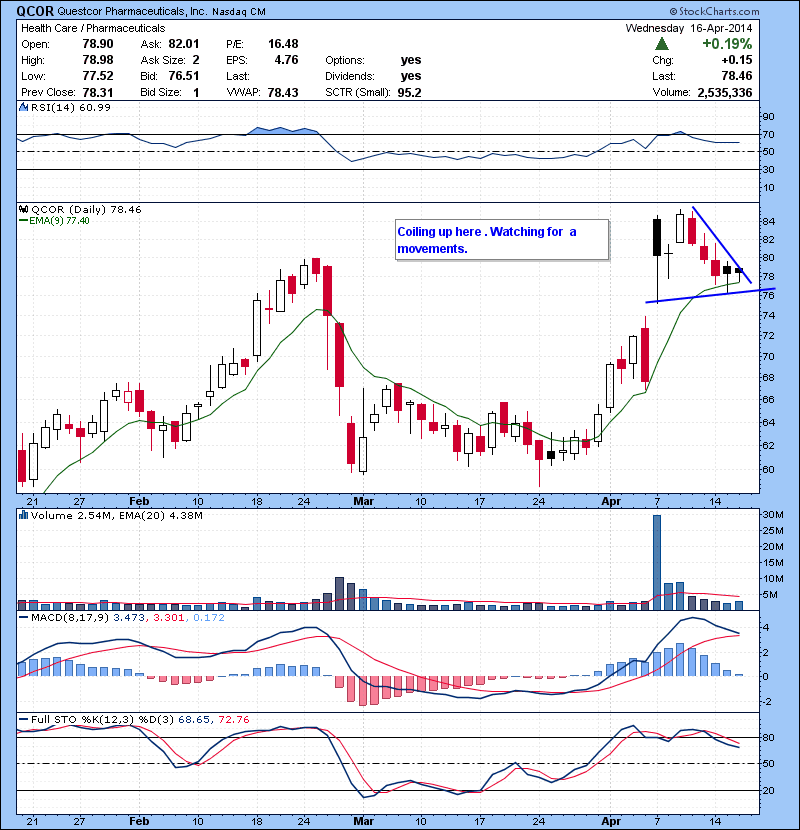Click the +0.19% percent change
800x830 pixels.
click(x=727, y=44)
